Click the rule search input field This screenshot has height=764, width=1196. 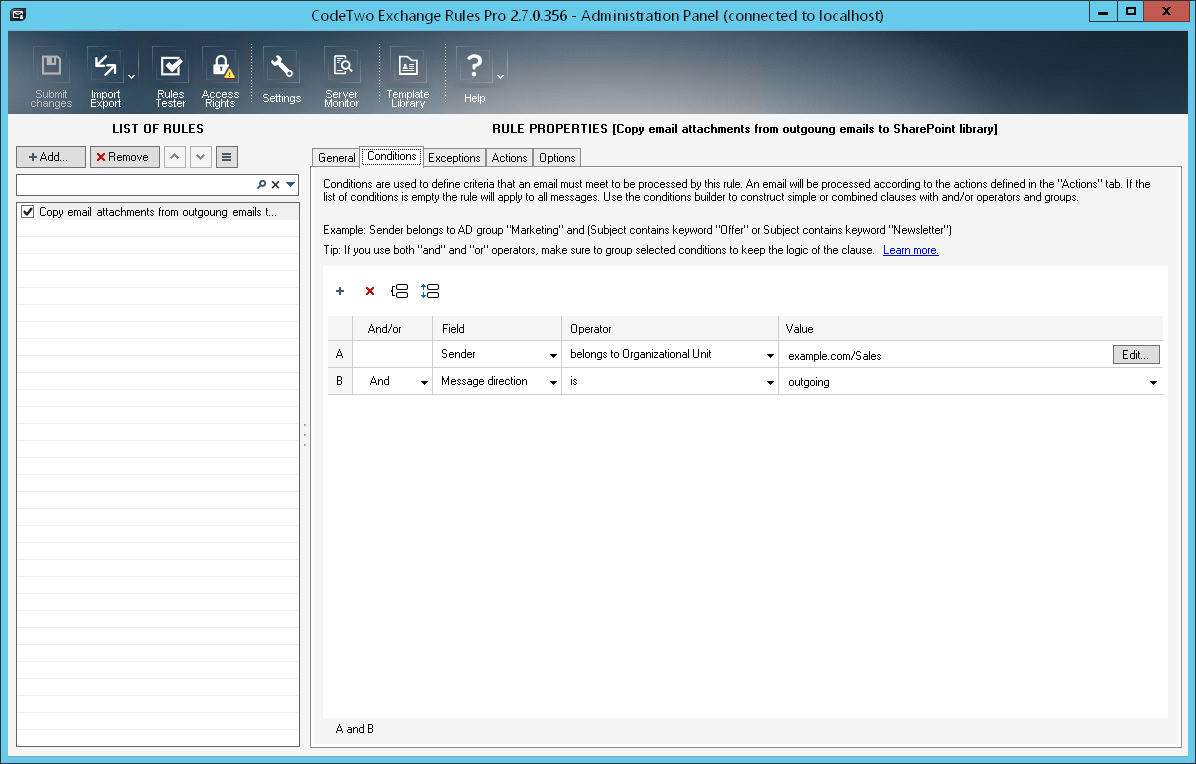136,185
